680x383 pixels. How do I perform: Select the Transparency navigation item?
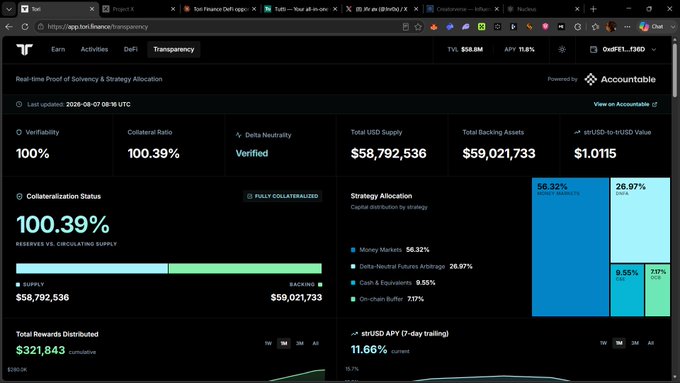point(173,49)
